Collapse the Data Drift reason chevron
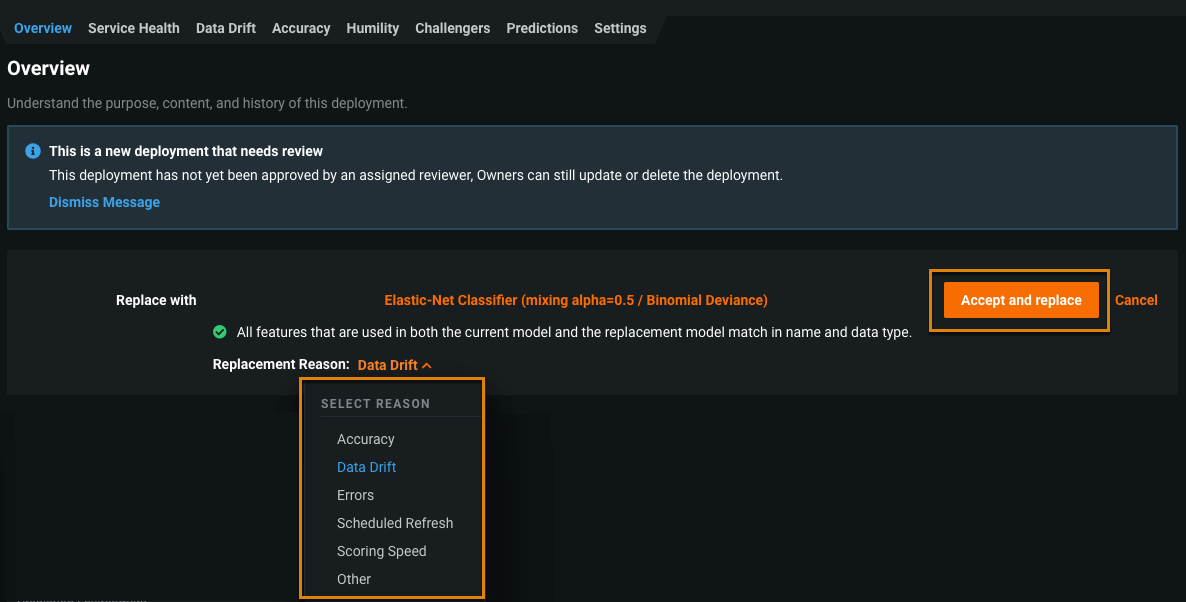1186x602 pixels. (x=427, y=366)
